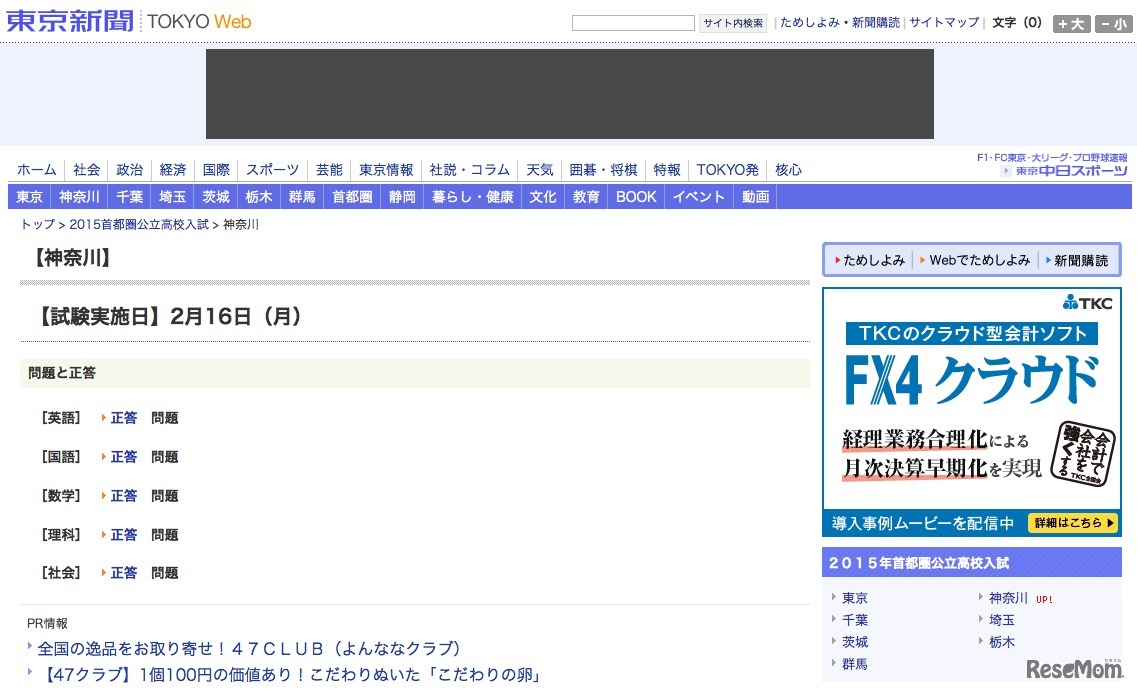The width and height of the screenshot is (1137, 692).
Task: Shrink page text with the -小 button
Action: coord(1113,24)
